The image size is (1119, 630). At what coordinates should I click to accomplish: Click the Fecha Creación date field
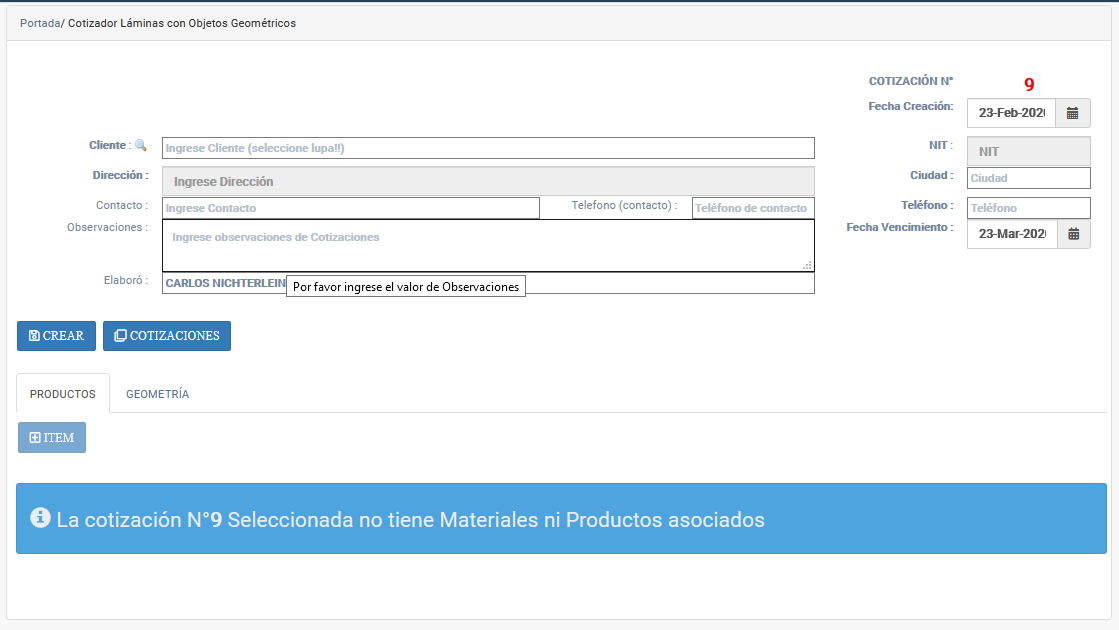click(1011, 113)
